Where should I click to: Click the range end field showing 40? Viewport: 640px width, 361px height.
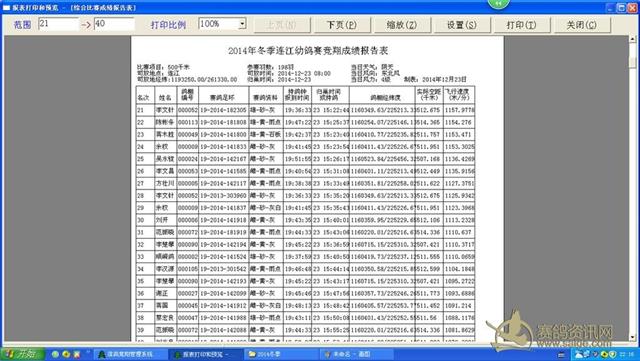[114, 24]
